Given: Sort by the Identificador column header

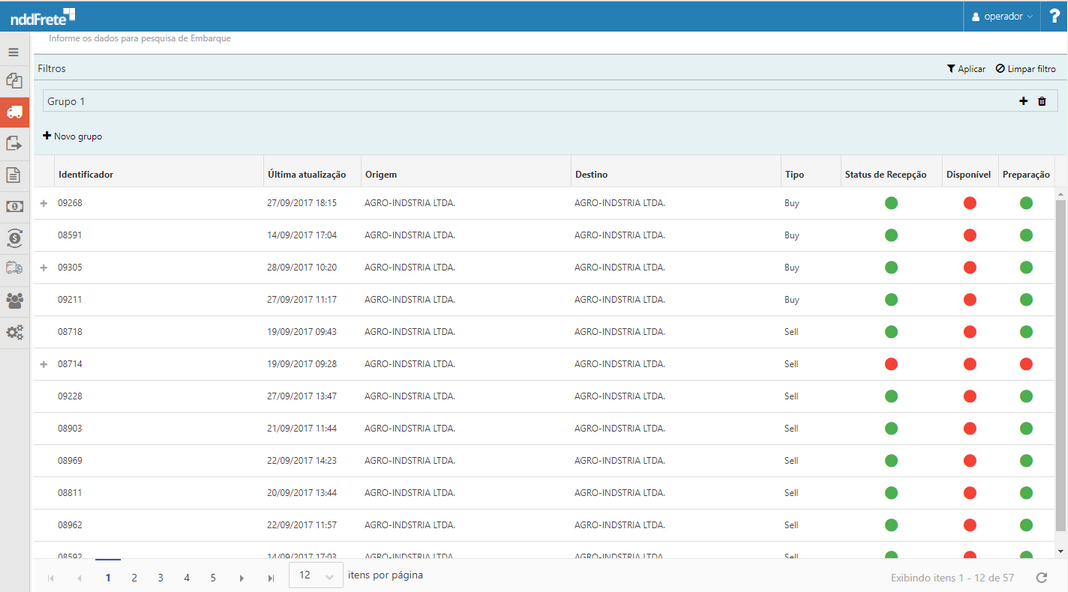Looking at the screenshot, I should pyautogui.click(x=86, y=174).
